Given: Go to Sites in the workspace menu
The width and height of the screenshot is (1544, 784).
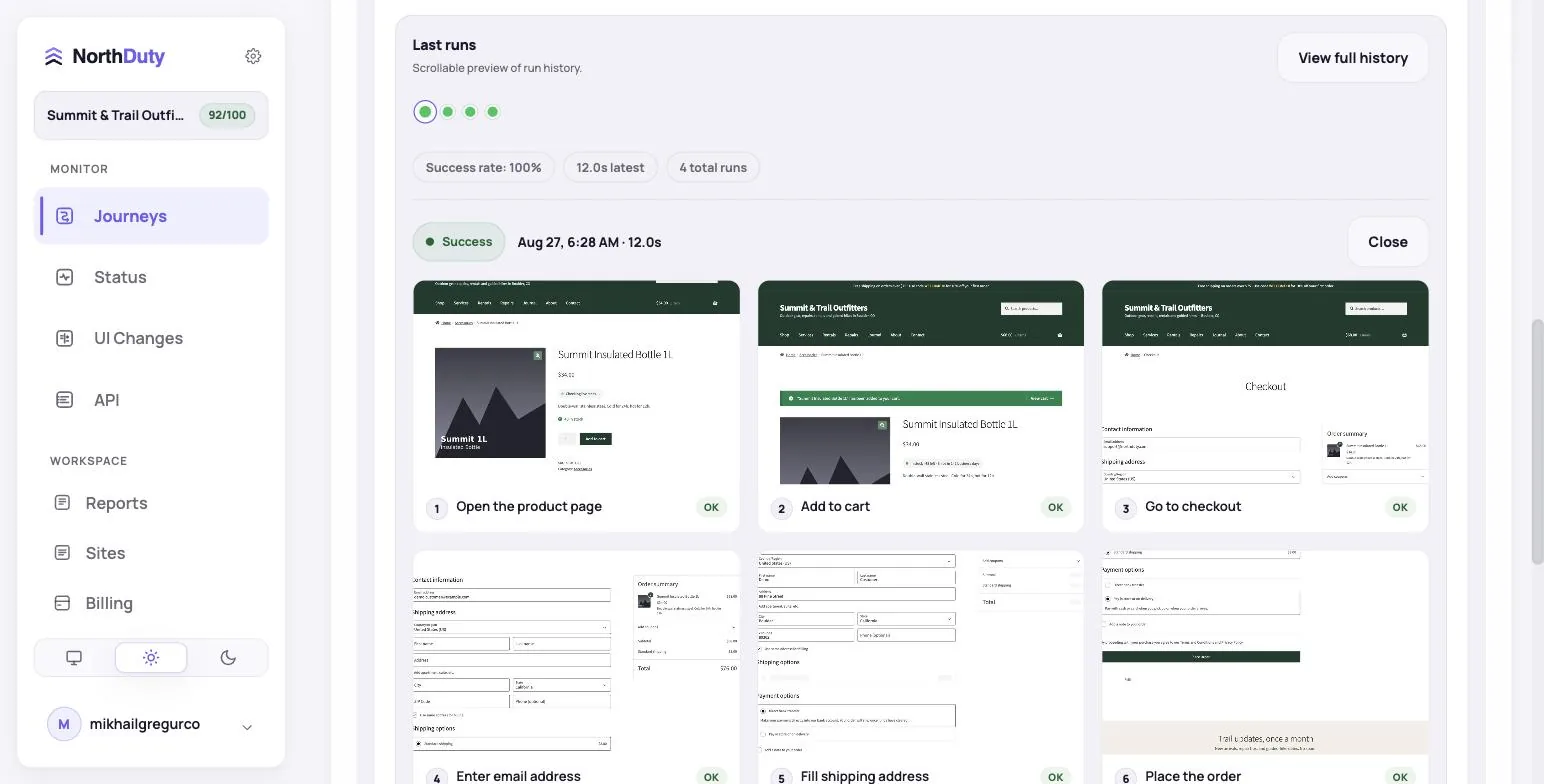Looking at the screenshot, I should [151, 553].
